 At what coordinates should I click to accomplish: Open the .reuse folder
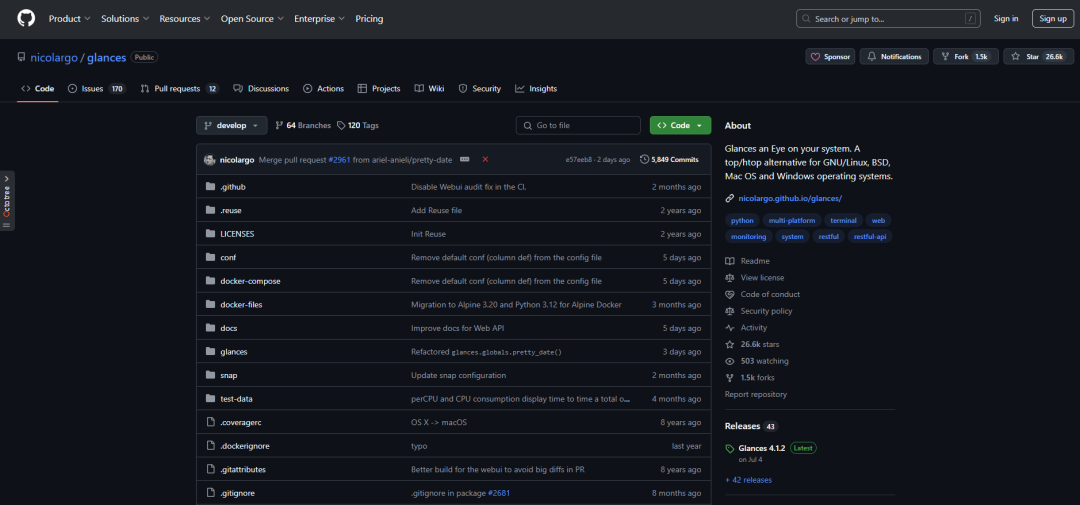point(231,210)
